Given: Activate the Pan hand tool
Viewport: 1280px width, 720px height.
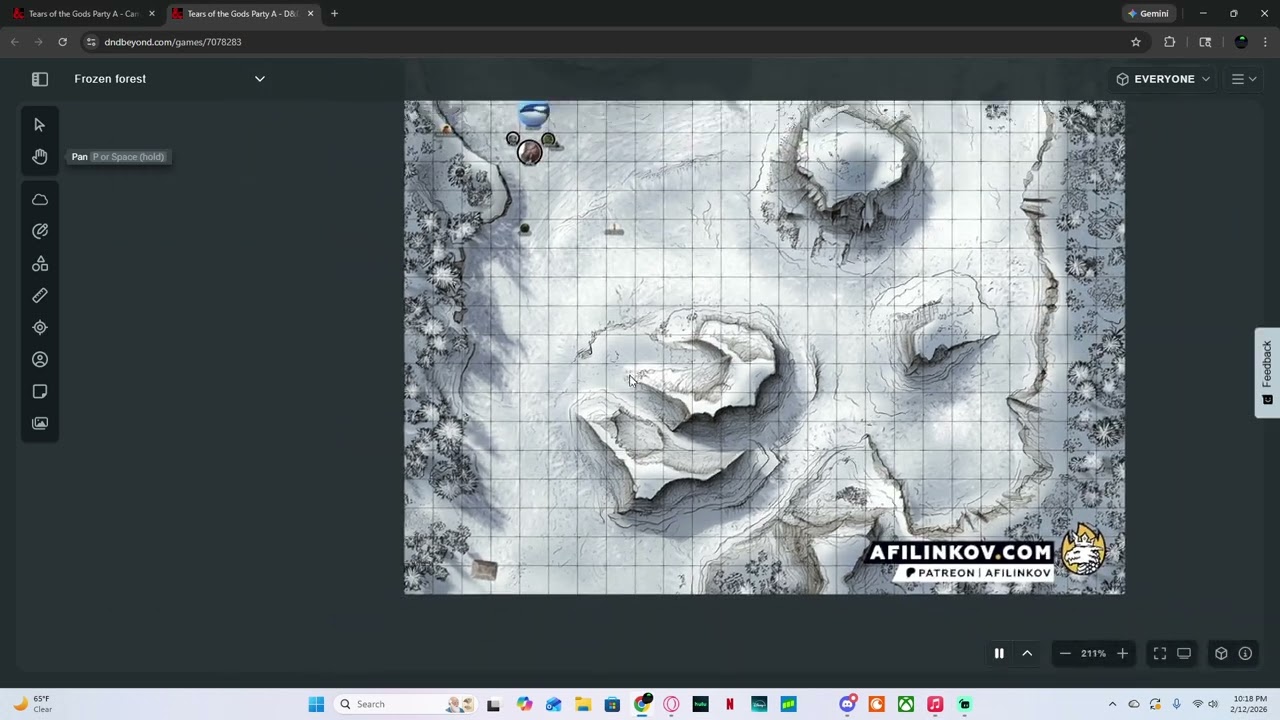Looking at the screenshot, I should click(40, 157).
